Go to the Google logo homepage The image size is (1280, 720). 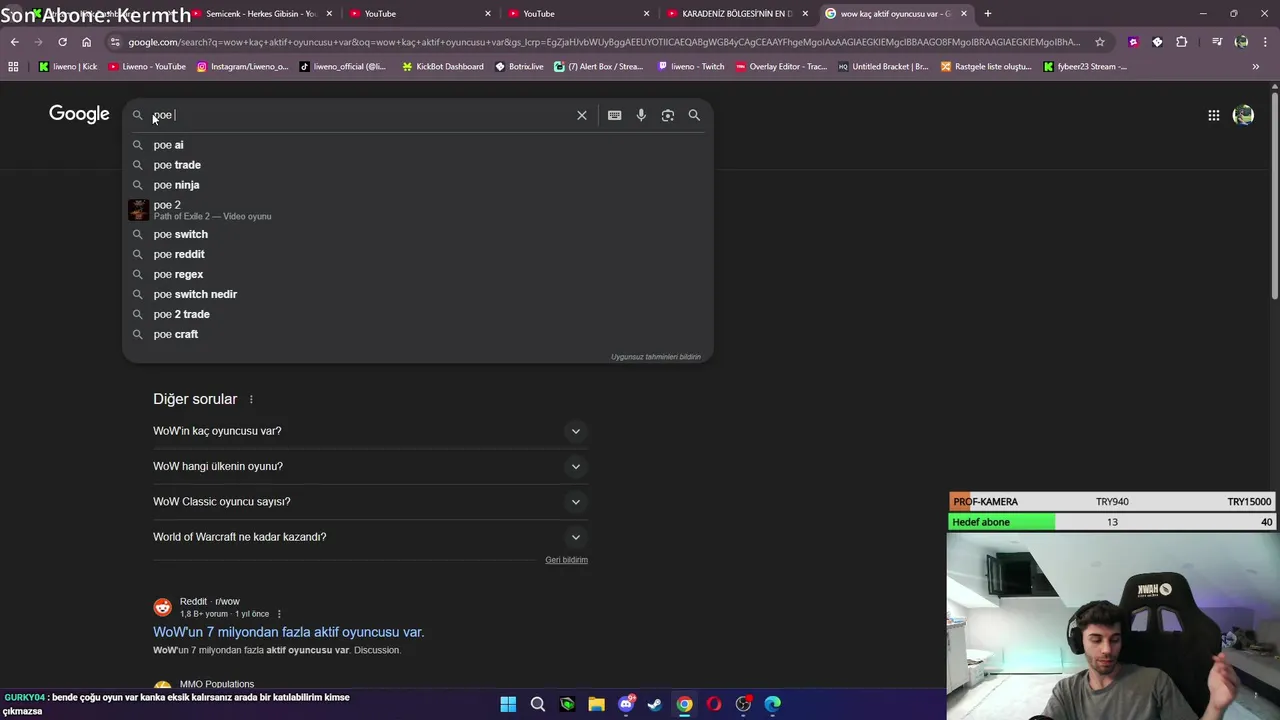click(x=79, y=114)
